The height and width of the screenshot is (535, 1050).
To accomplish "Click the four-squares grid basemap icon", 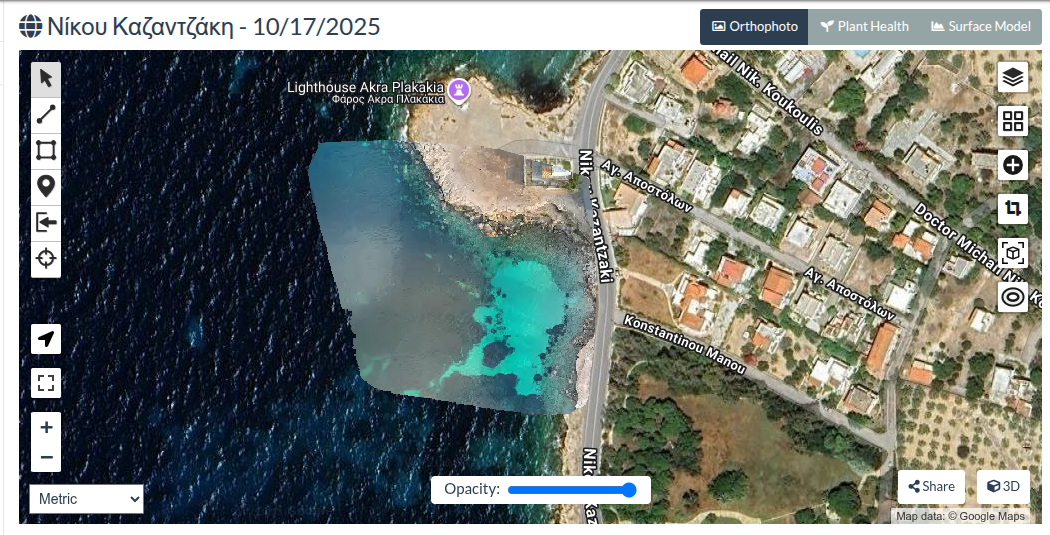I will pos(1012,121).
